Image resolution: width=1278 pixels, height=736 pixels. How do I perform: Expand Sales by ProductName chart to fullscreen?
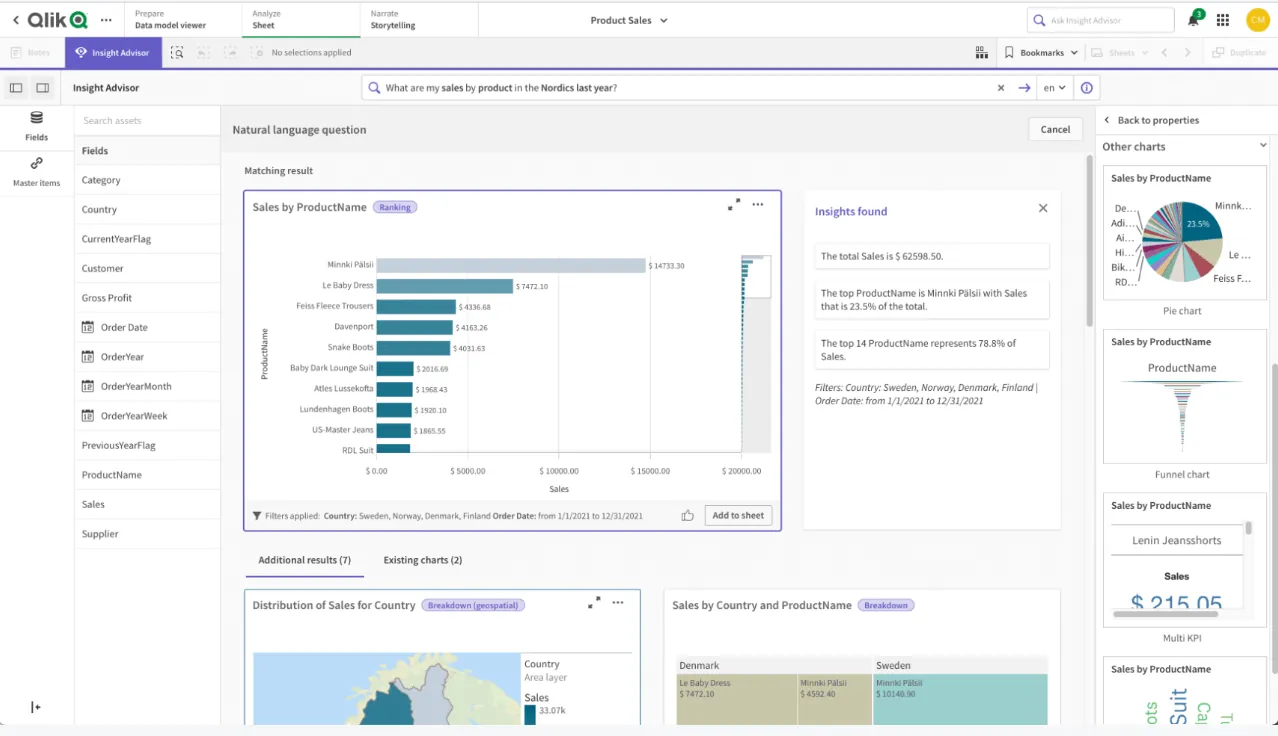click(x=734, y=205)
